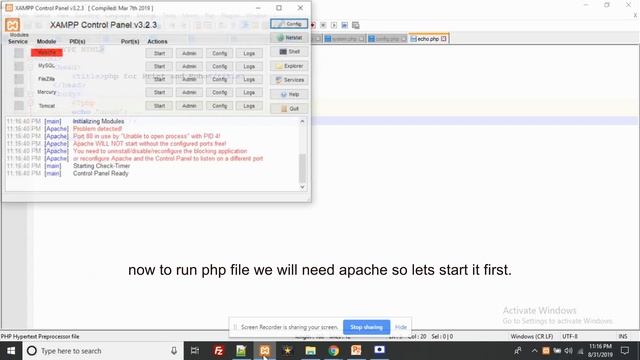640x360 pixels.
Task: Open XAMPP main Config button with wrench icon
Action: 289,24
